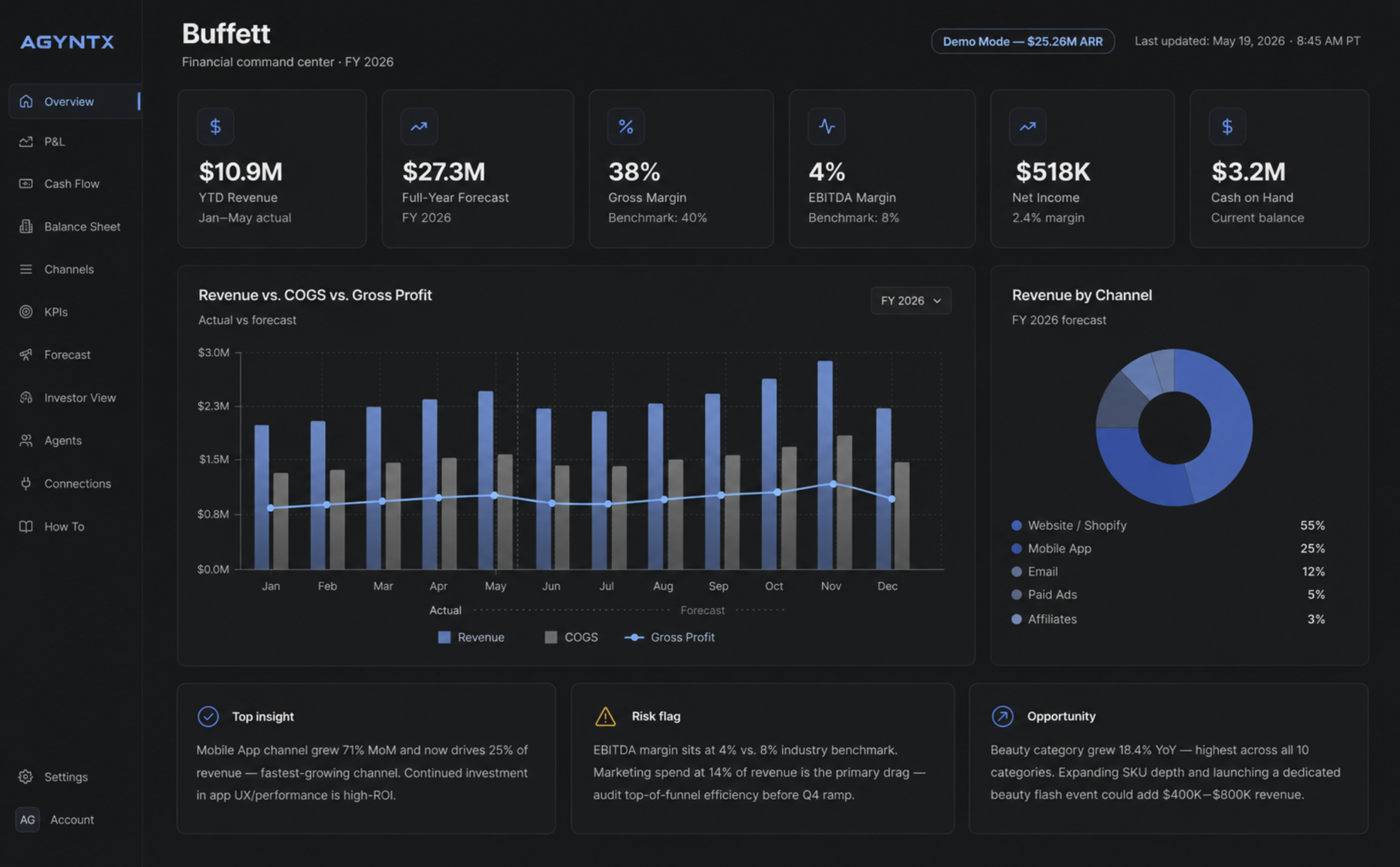This screenshot has width=1400, height=867.
Task: Click the arrow icon beside Opportunity
Action: click(1002, 717)
